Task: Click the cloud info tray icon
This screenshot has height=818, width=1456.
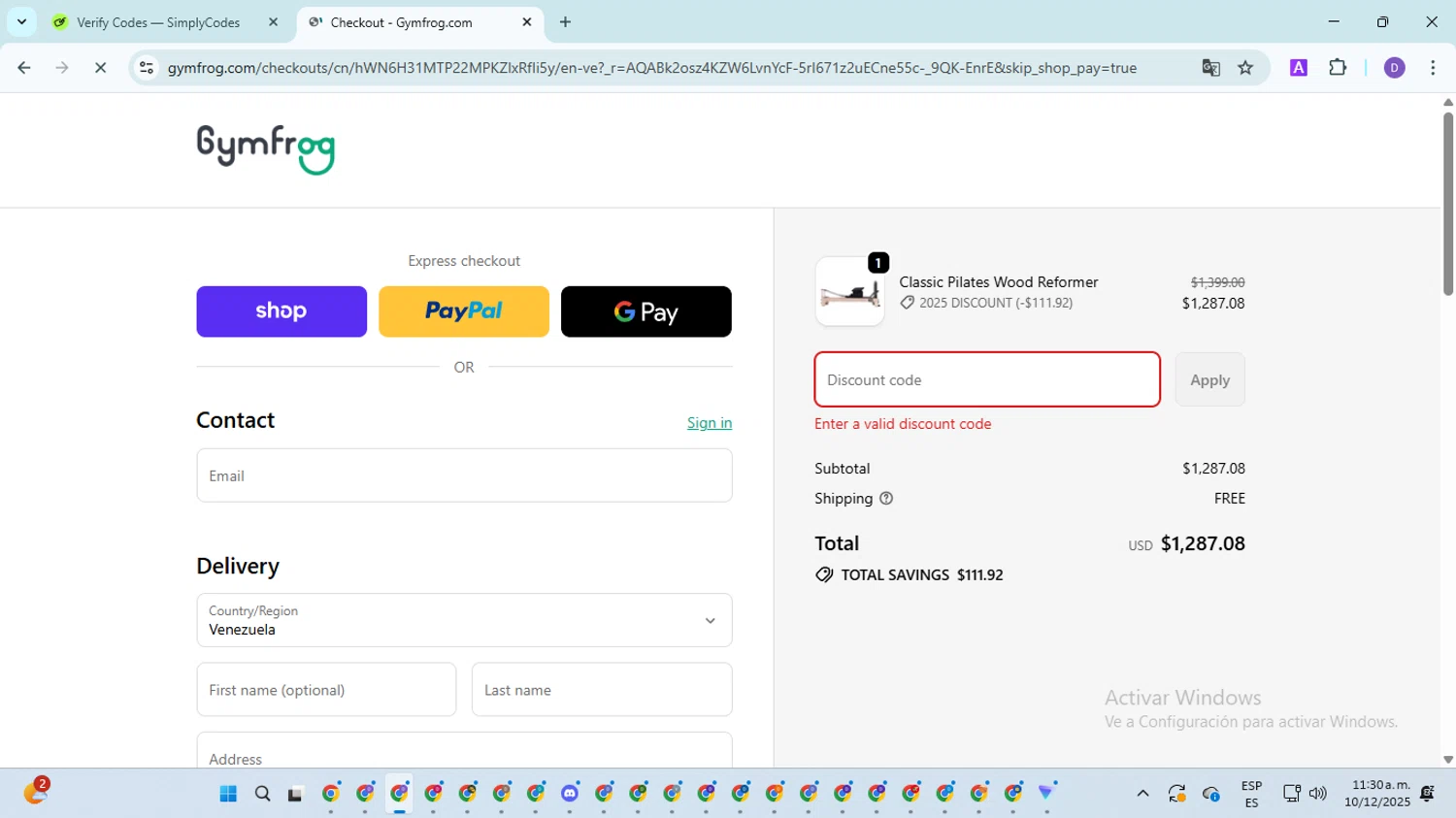Action: point(1211,794)
